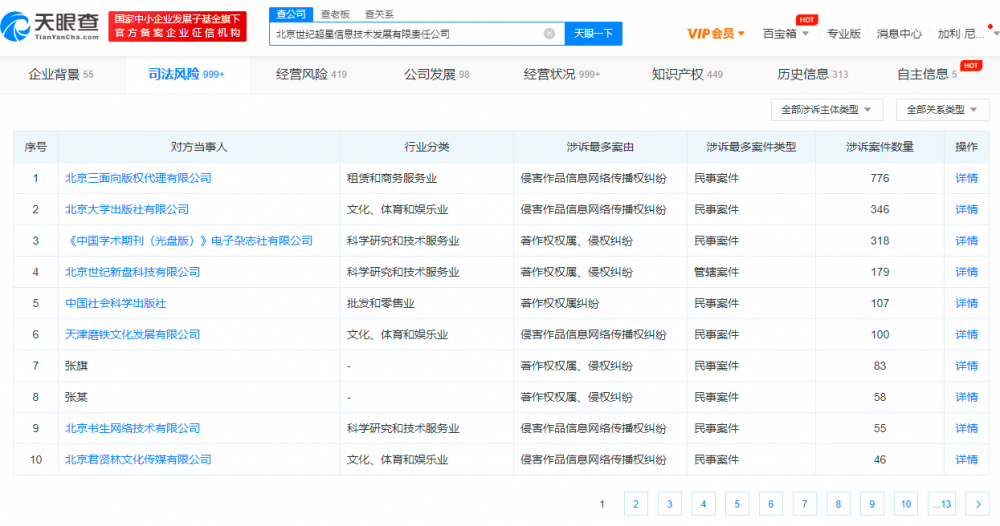View 详情 for row 9 with 55 cases

966,428
